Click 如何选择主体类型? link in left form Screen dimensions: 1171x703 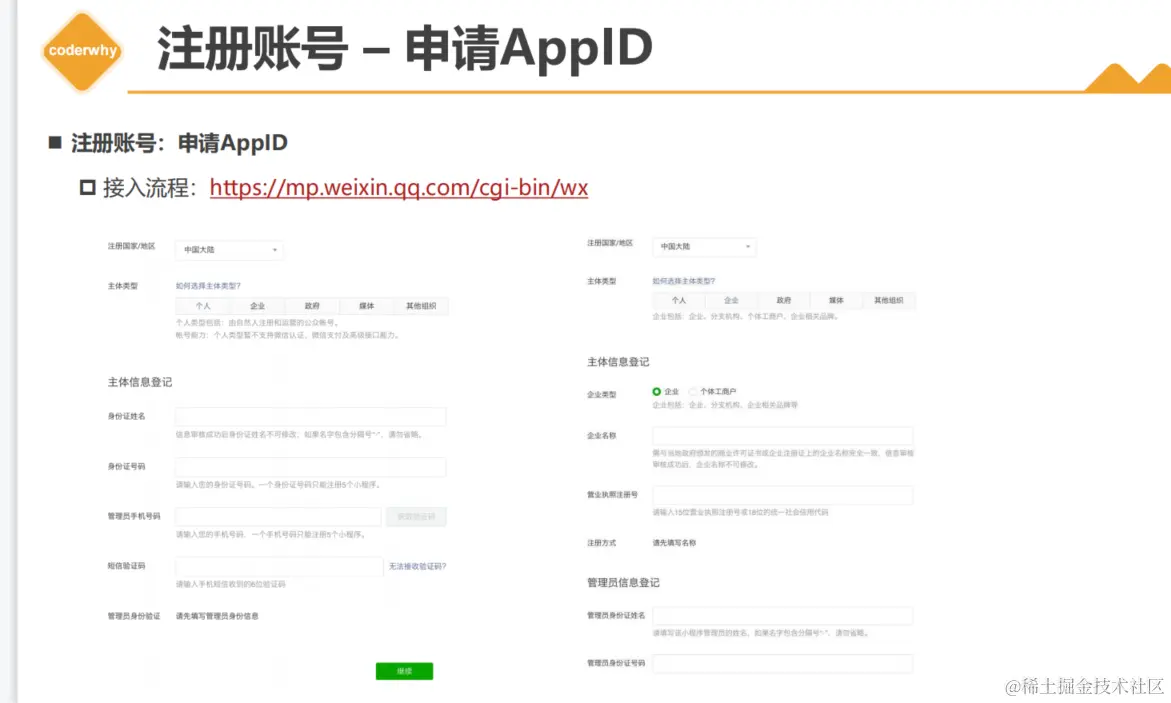pyautogui.click(x=208, y=285)
